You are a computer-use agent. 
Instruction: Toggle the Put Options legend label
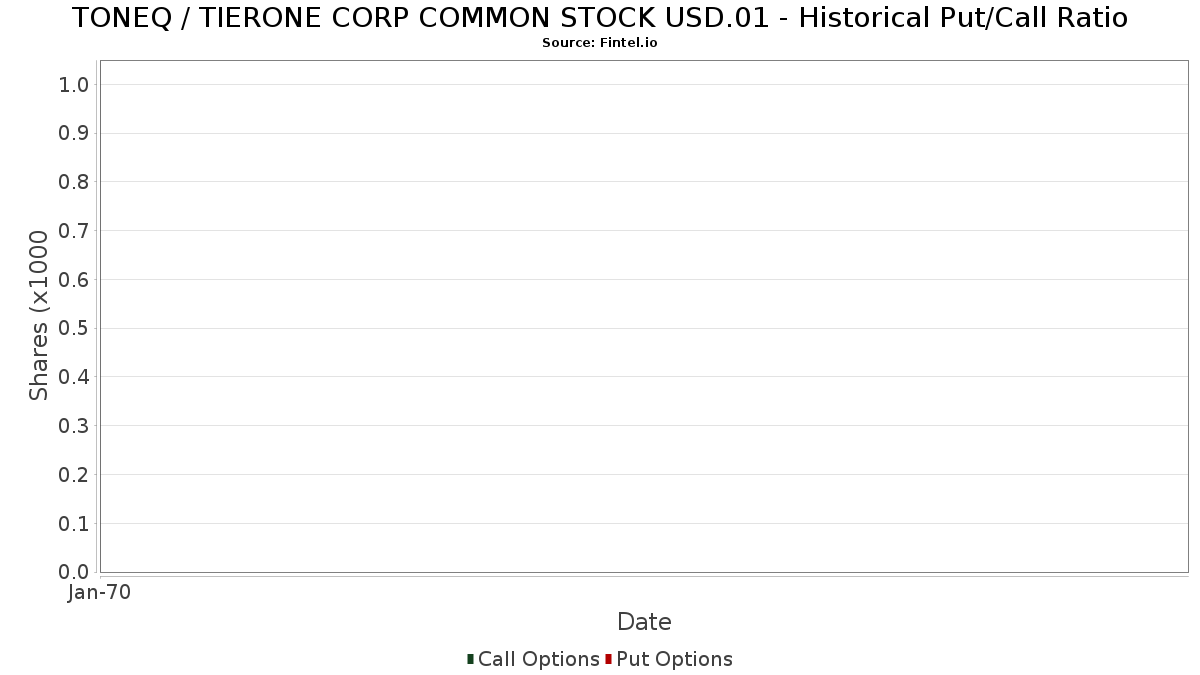point(674,659)
